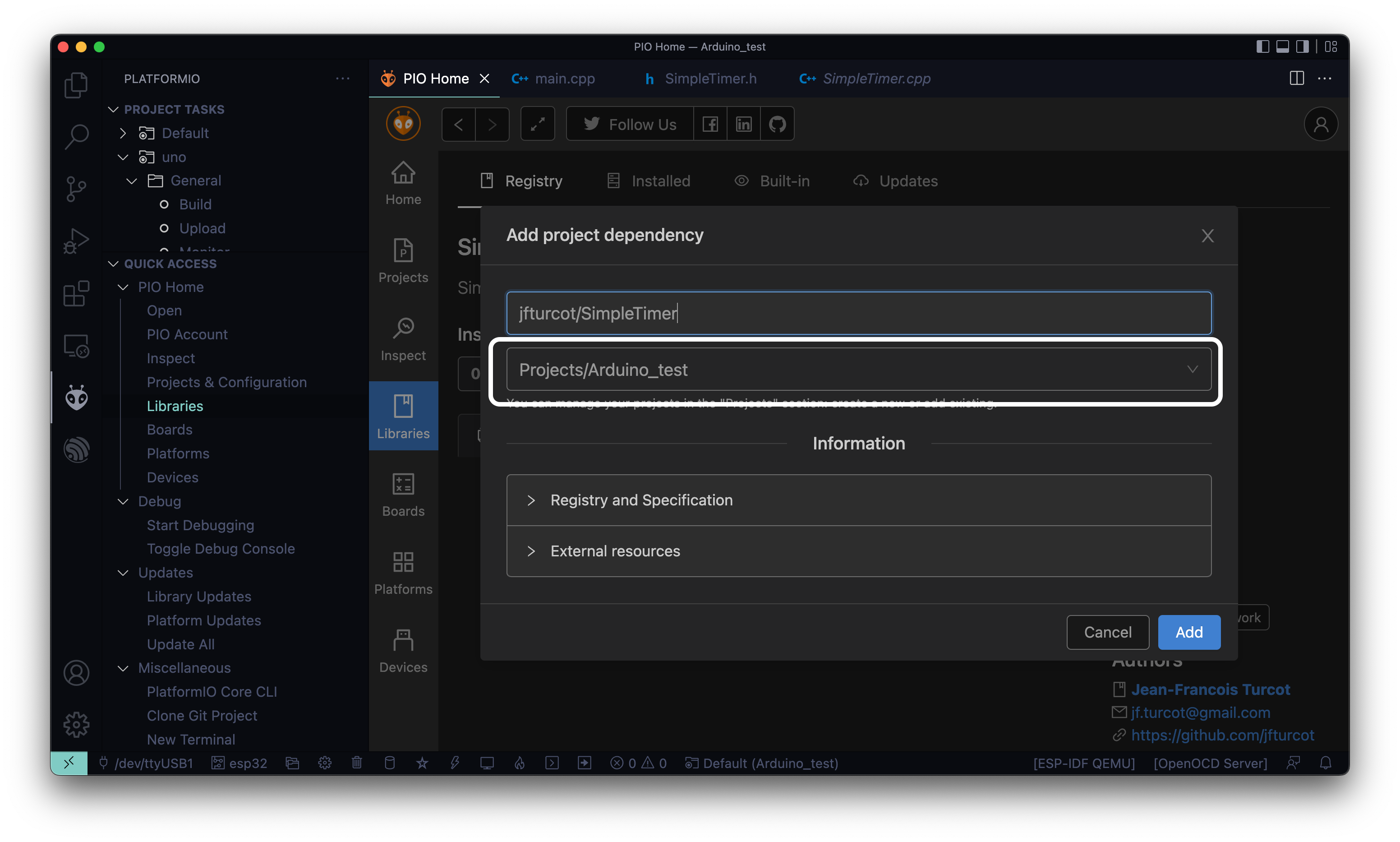
Task: Click the LinkedIn icon in PIO toolbar
Action: [x=743, y=124]
